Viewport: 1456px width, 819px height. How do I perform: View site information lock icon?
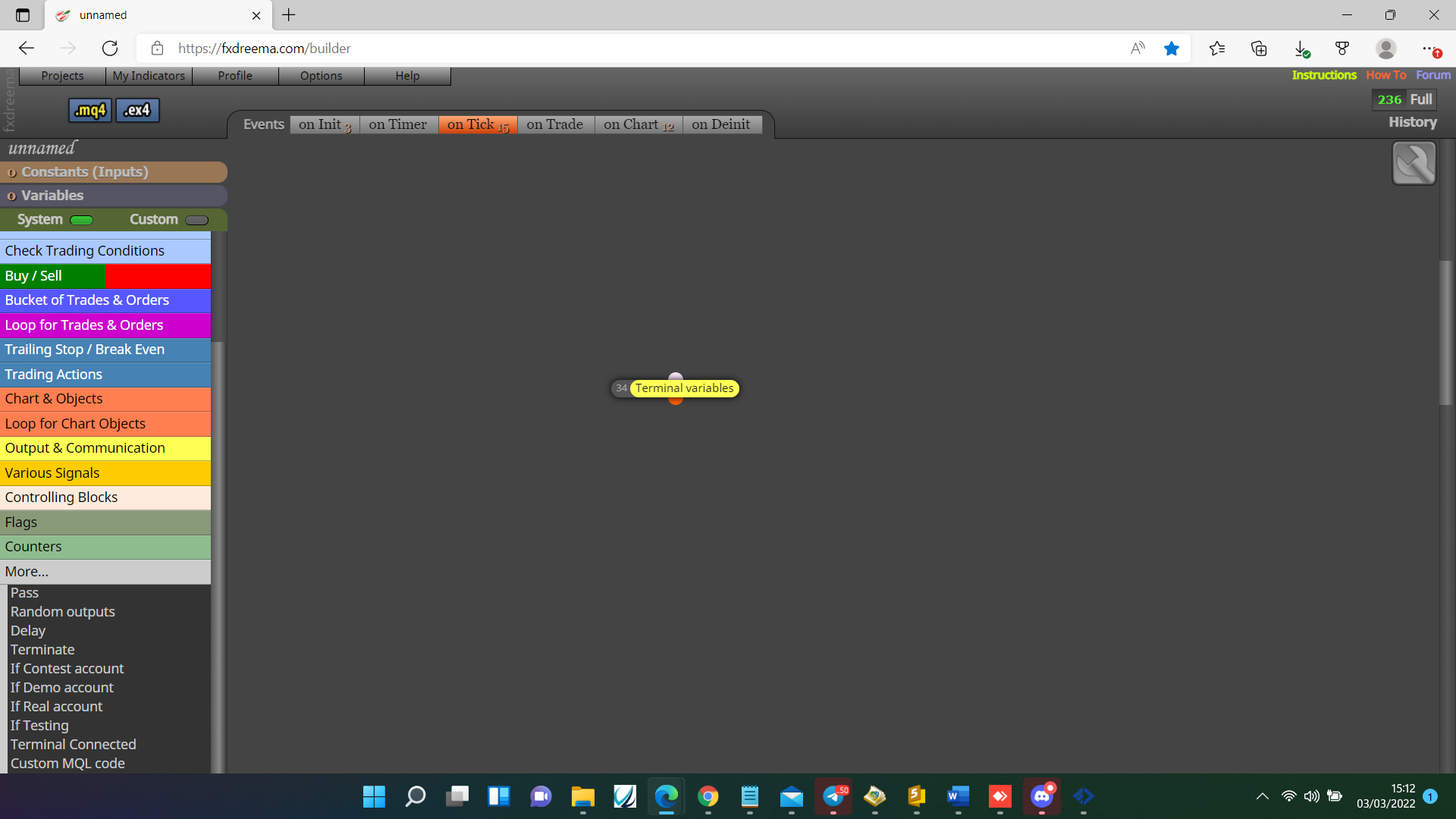click(157, 49)
